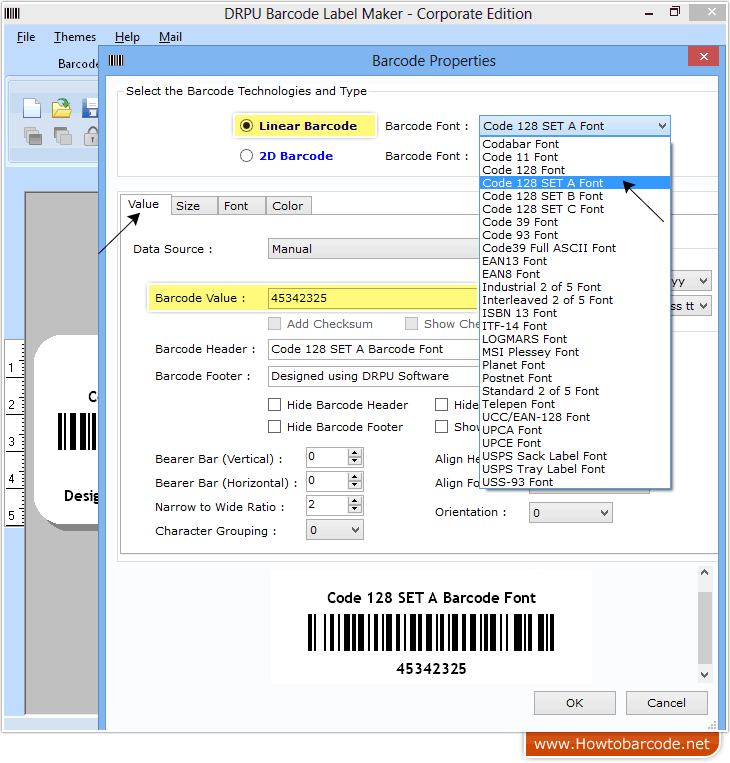Open the Themes menu

pyautogui.click(x=75, y=37)
